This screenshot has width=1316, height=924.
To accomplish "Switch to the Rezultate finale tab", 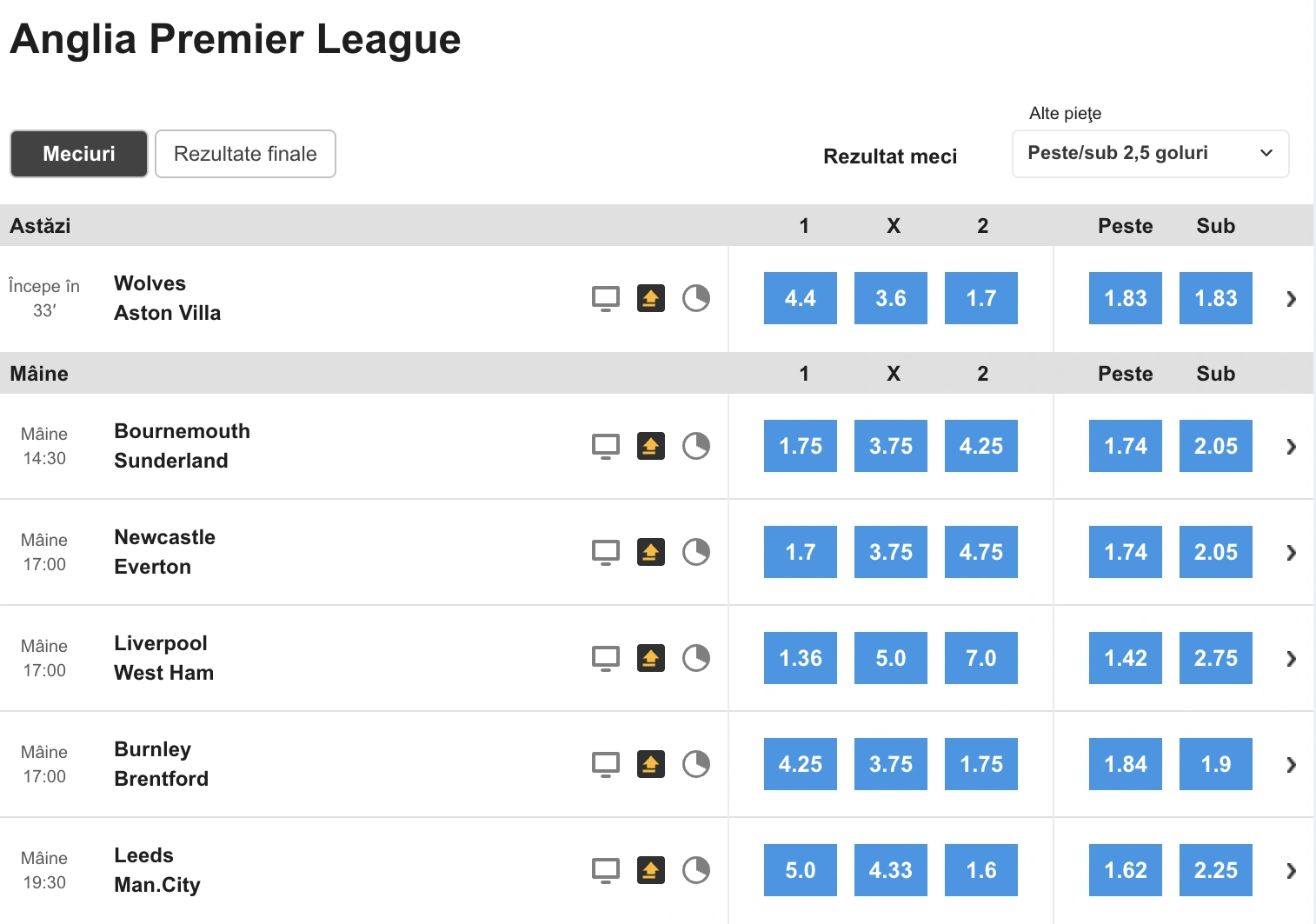I will tap(245, 154).
